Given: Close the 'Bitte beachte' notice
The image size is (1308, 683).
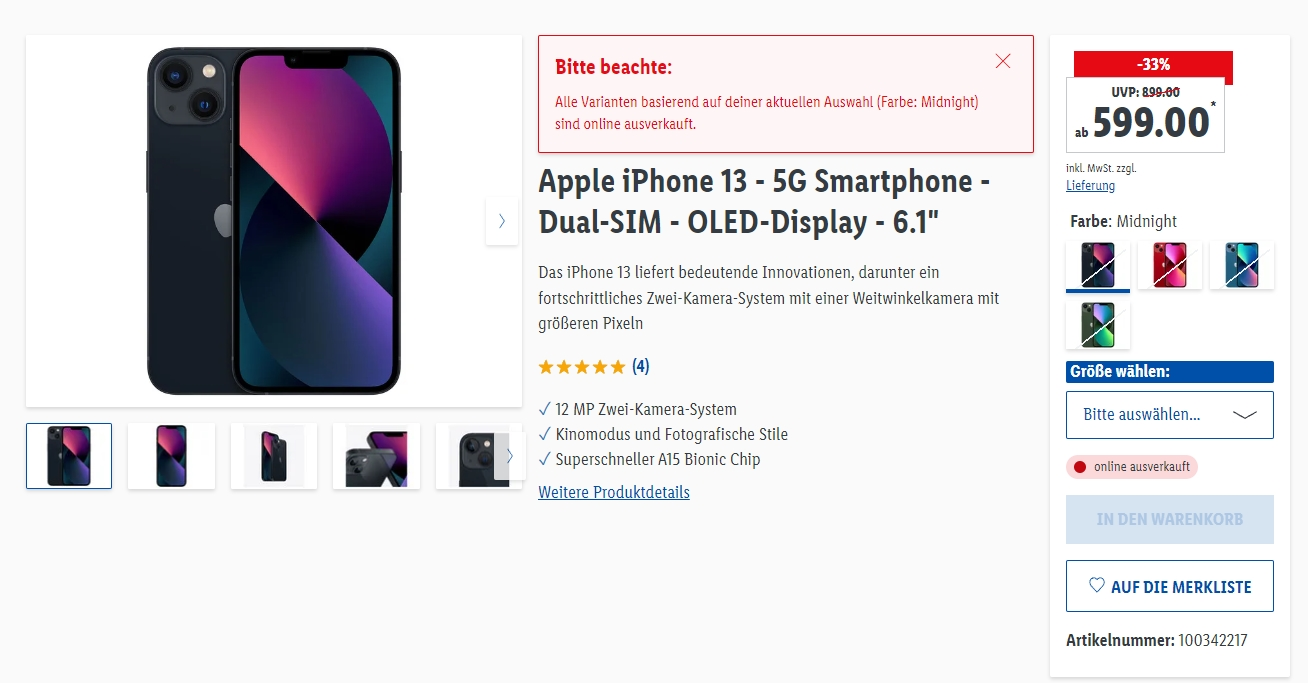Looking at the screenshot, I should tap(1003, 61).
